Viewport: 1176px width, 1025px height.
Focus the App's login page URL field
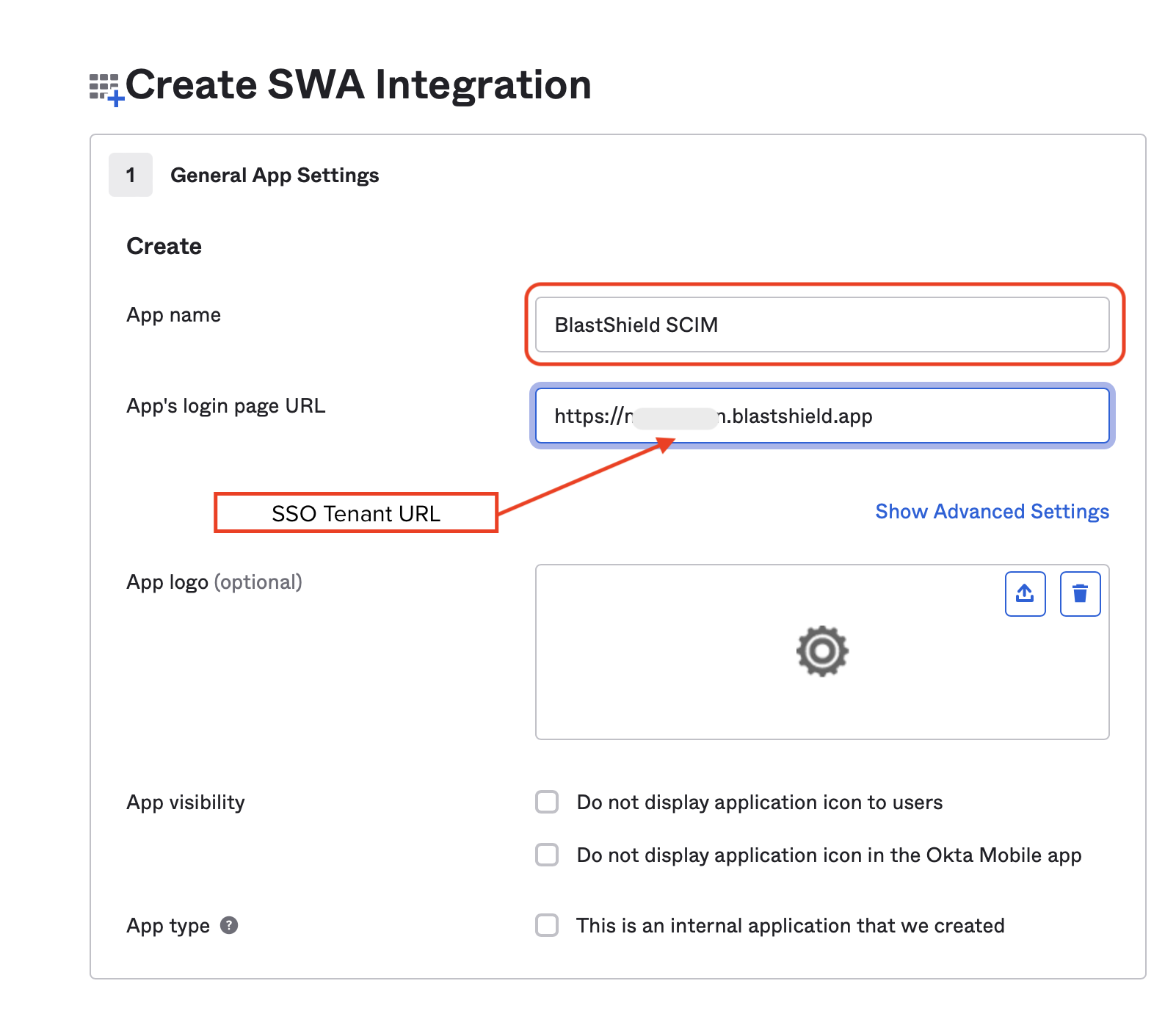point(822,416)
